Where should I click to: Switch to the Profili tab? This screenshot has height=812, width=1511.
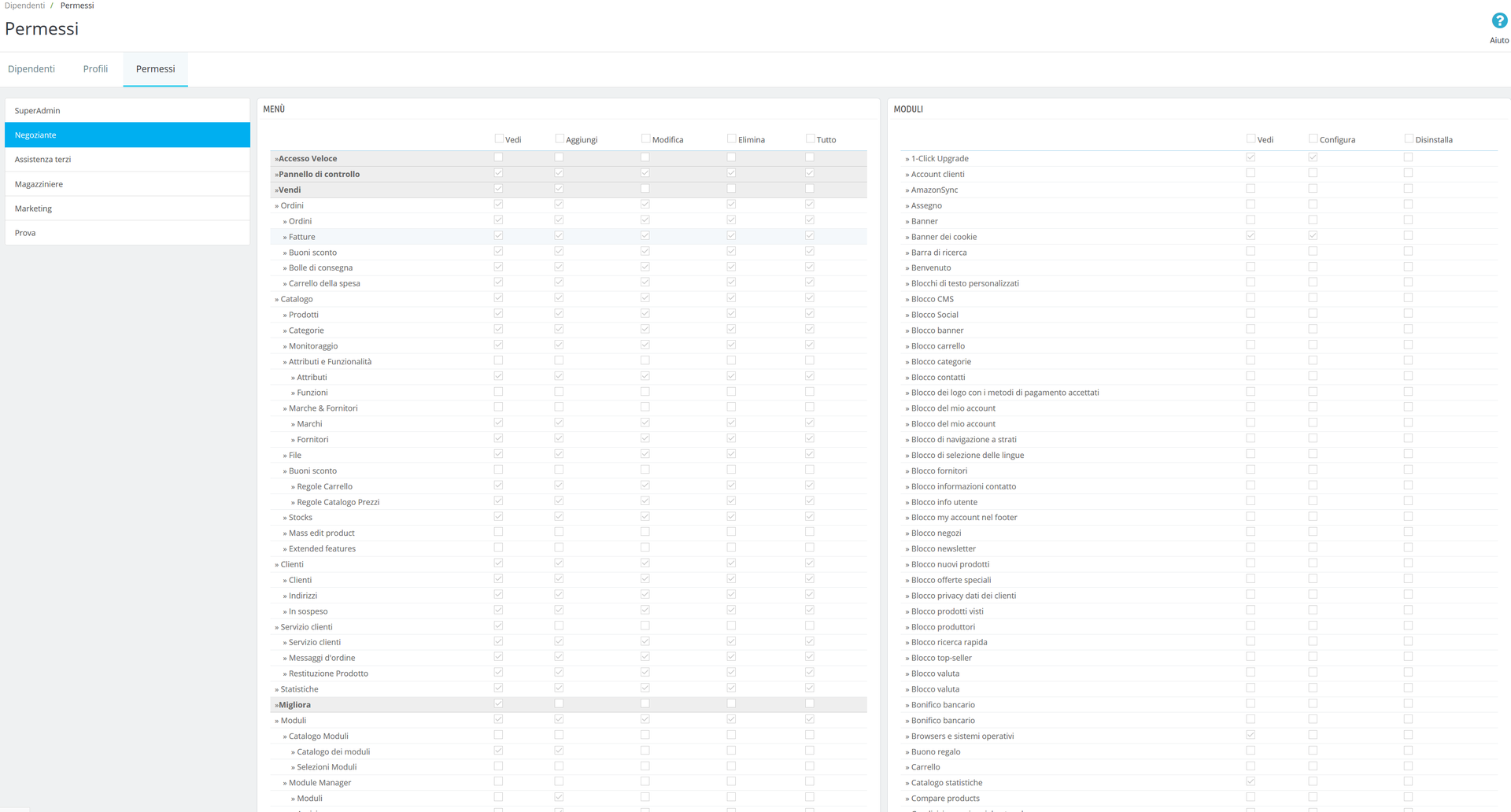(95, 69)
